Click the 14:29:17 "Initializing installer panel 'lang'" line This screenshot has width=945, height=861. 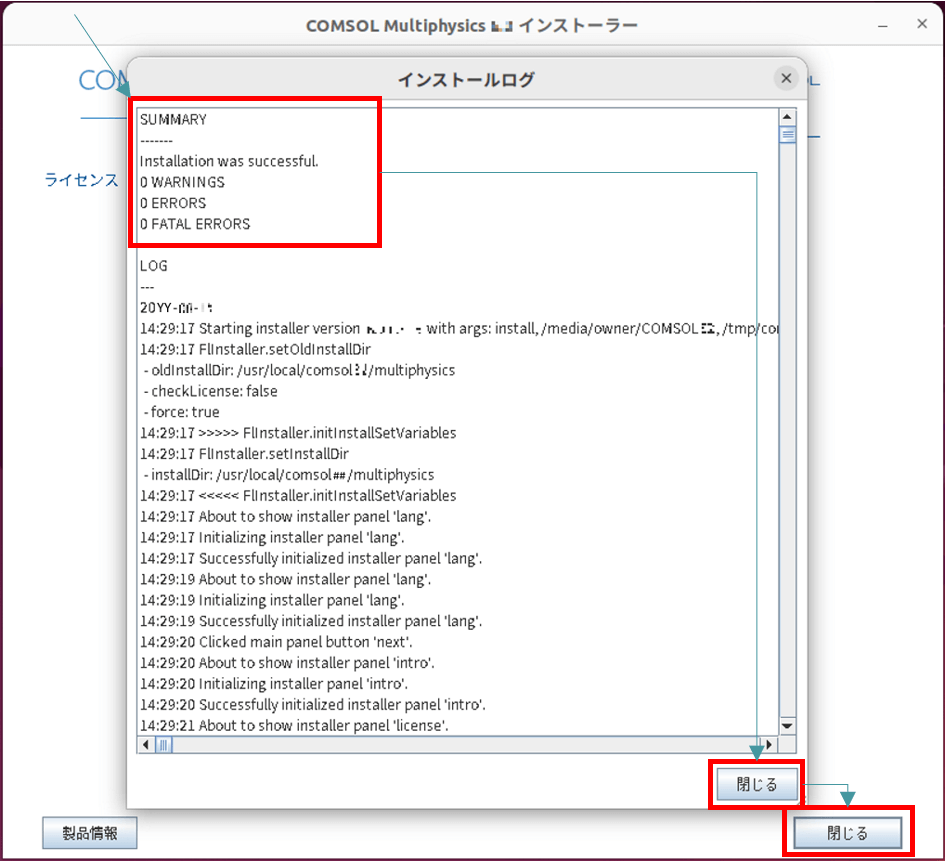[x=272, y=537]
